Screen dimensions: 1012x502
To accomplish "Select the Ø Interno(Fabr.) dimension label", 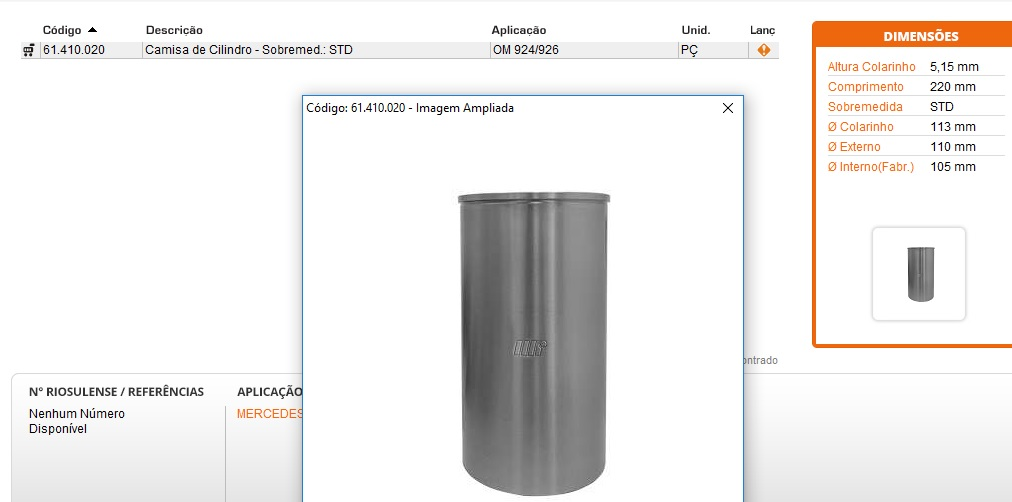I will pyautogui.click(x=870, y=167).
